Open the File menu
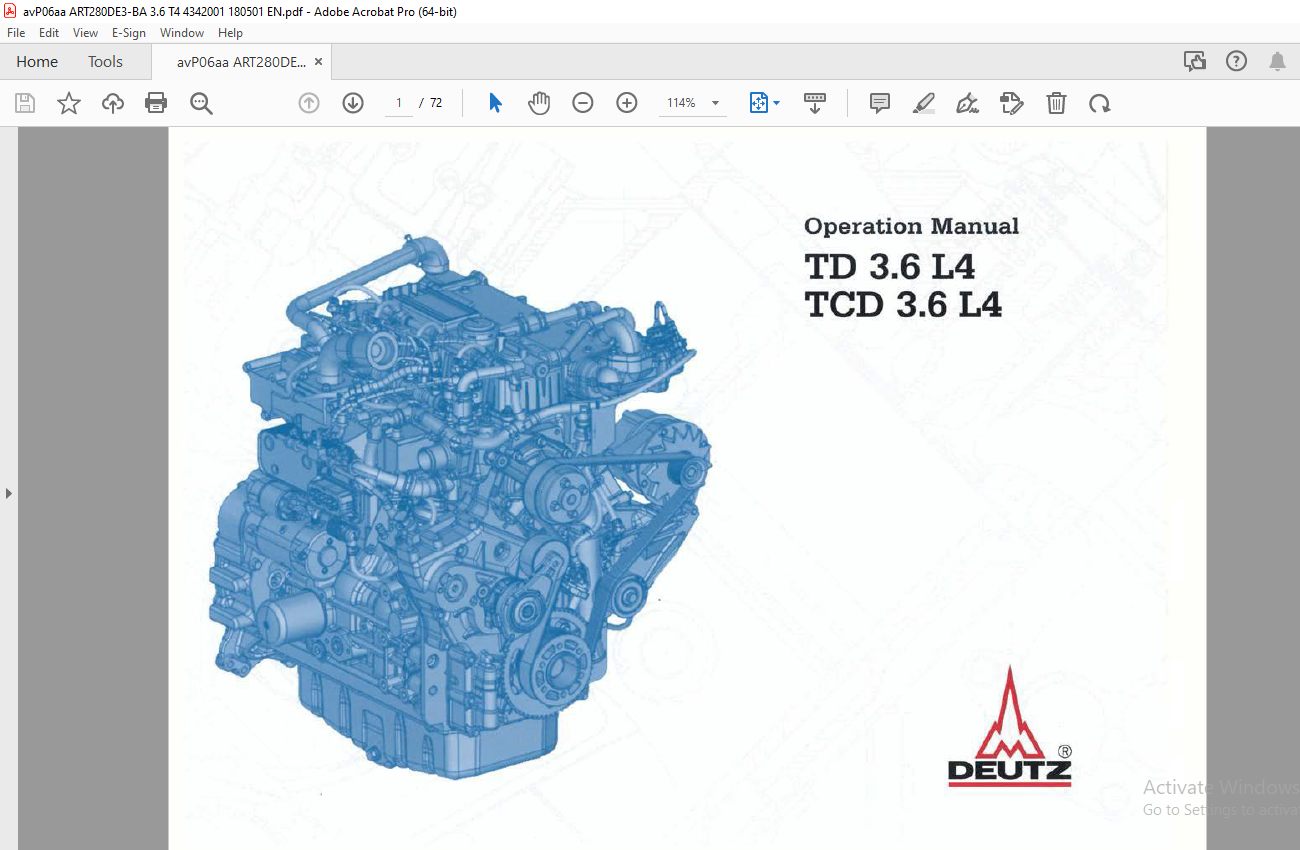 (x=16, y=33)
